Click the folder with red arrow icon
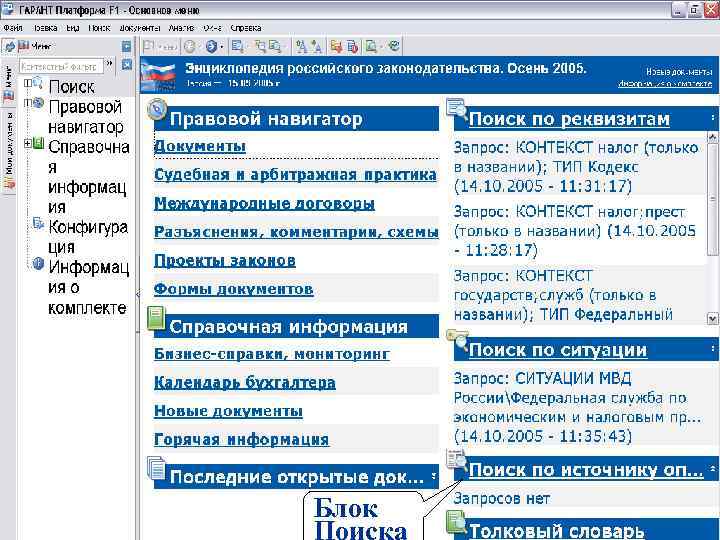Viewport: 720px width, 540px height. tap(337, 46)
